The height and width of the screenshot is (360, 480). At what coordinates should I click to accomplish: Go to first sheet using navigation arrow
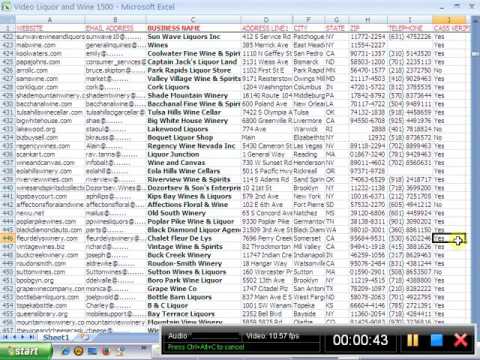[x=5, y=337]
